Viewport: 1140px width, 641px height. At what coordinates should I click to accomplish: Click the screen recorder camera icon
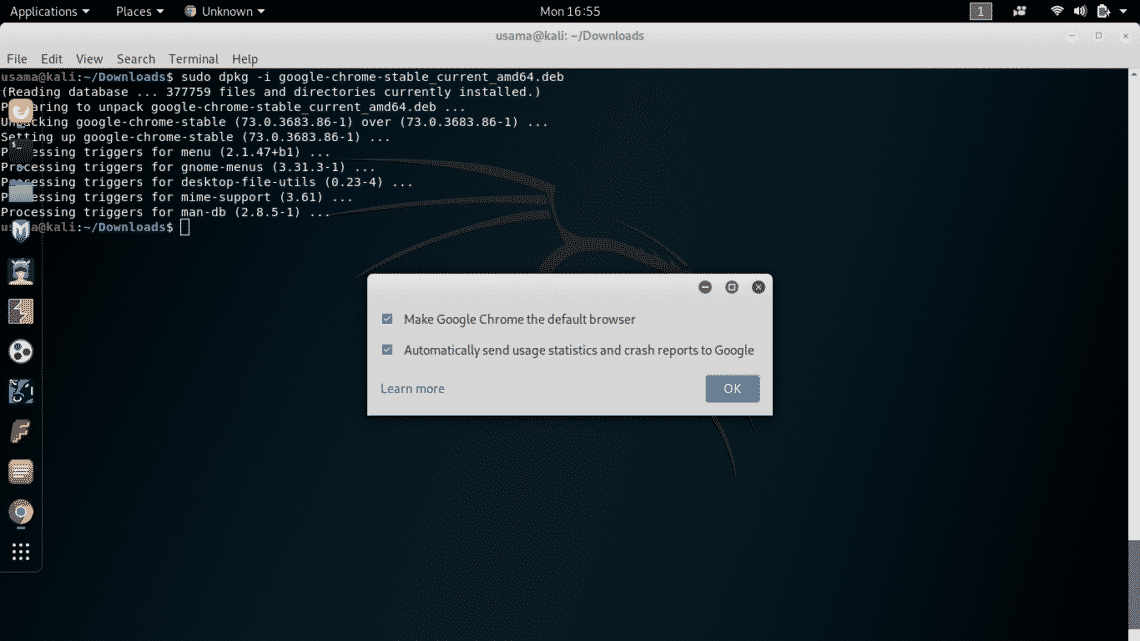coord(1019,11)
